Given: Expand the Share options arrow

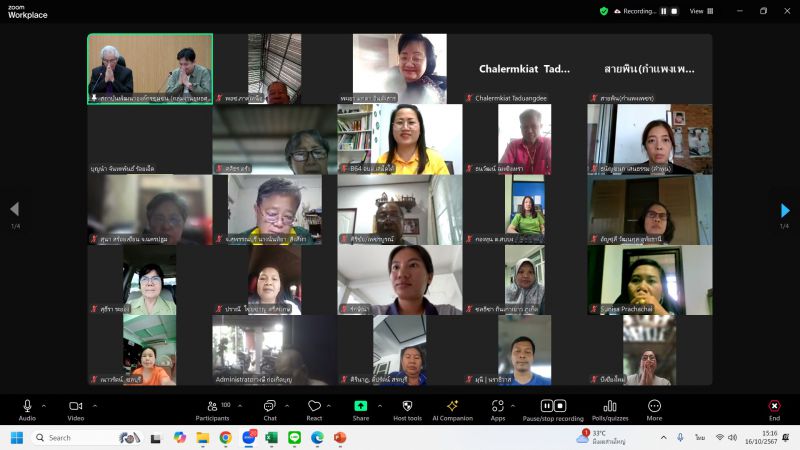Looking at the screenshot, I should (379, 406).
